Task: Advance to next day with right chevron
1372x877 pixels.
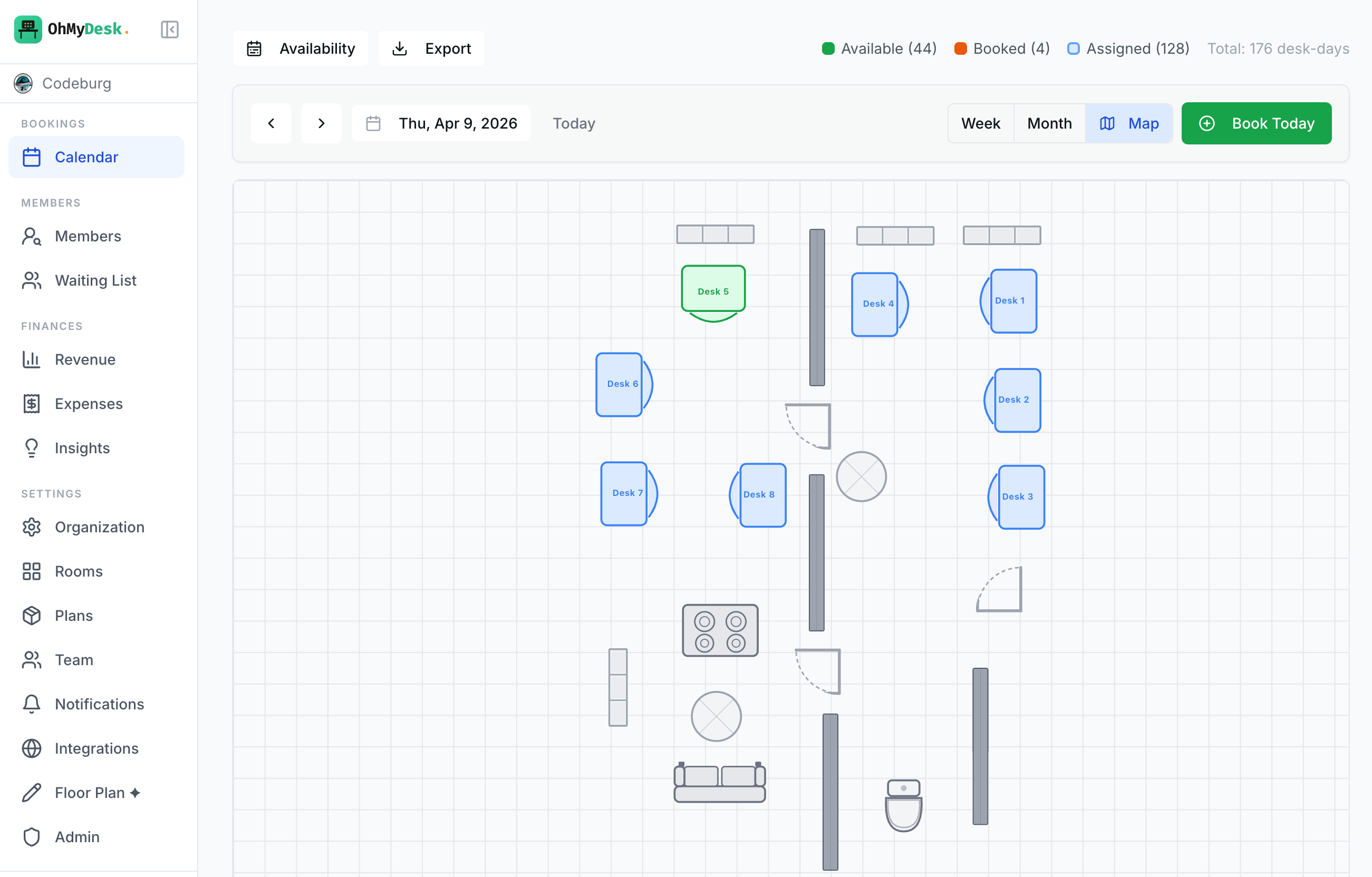Action: coord(321,123)
